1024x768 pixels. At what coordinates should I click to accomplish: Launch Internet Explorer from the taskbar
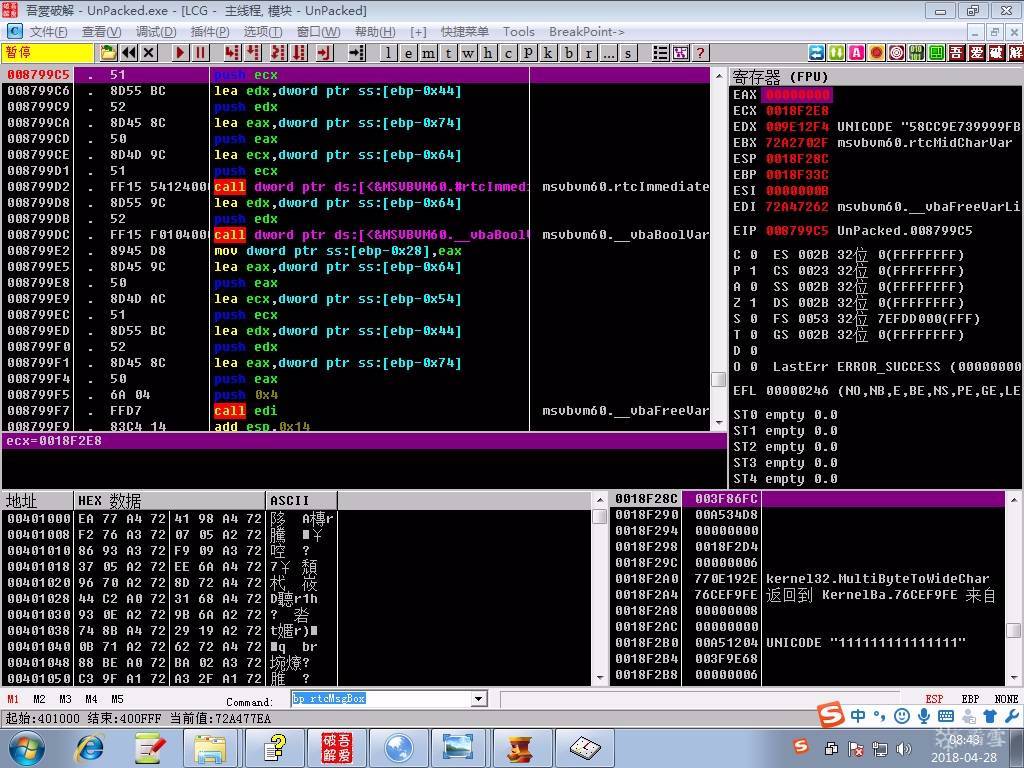click(90, 748)
